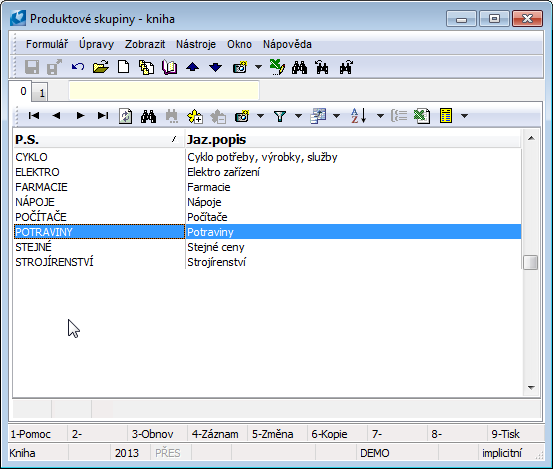Click the camera icon in top toolbar

[x=240, y=67]
